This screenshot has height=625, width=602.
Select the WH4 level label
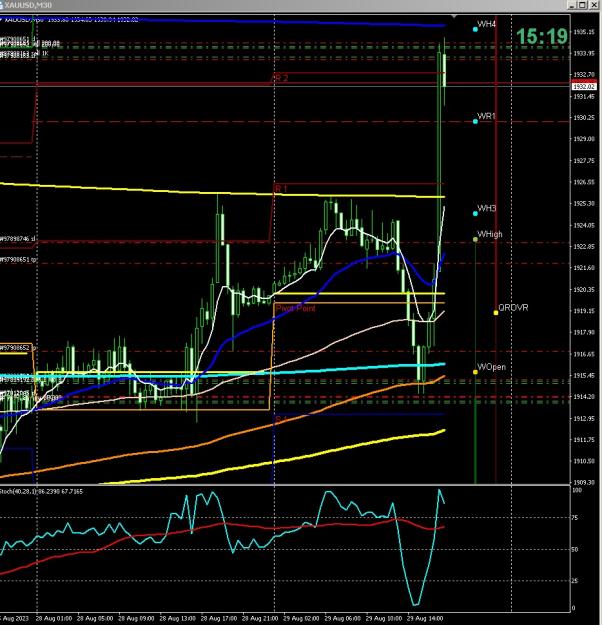tap(486, 24)
